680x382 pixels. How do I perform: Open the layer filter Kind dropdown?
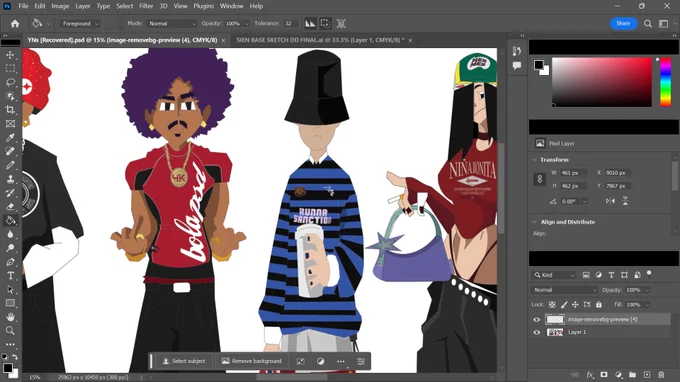pos(554,275)
